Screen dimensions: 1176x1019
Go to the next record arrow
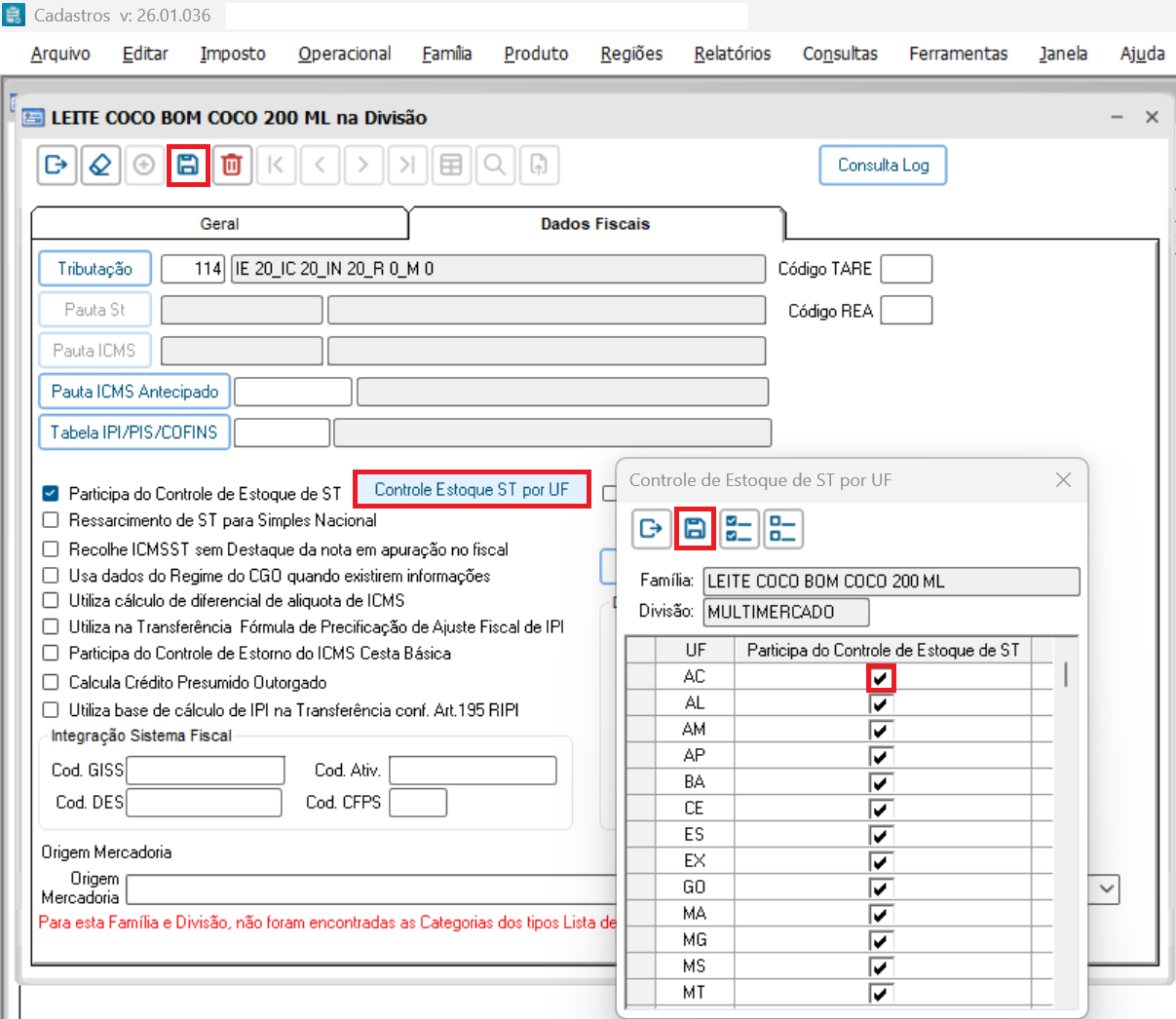pos(363,165)
